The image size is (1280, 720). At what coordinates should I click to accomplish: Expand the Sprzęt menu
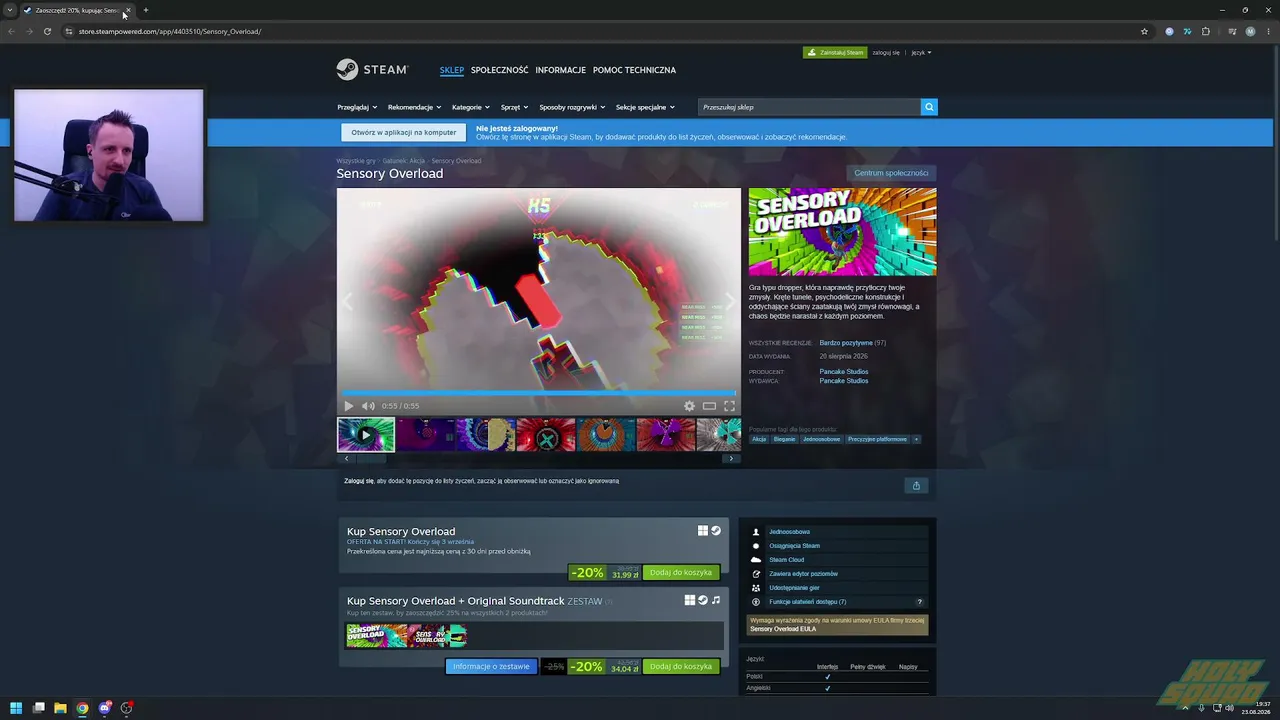coord(515,107)
